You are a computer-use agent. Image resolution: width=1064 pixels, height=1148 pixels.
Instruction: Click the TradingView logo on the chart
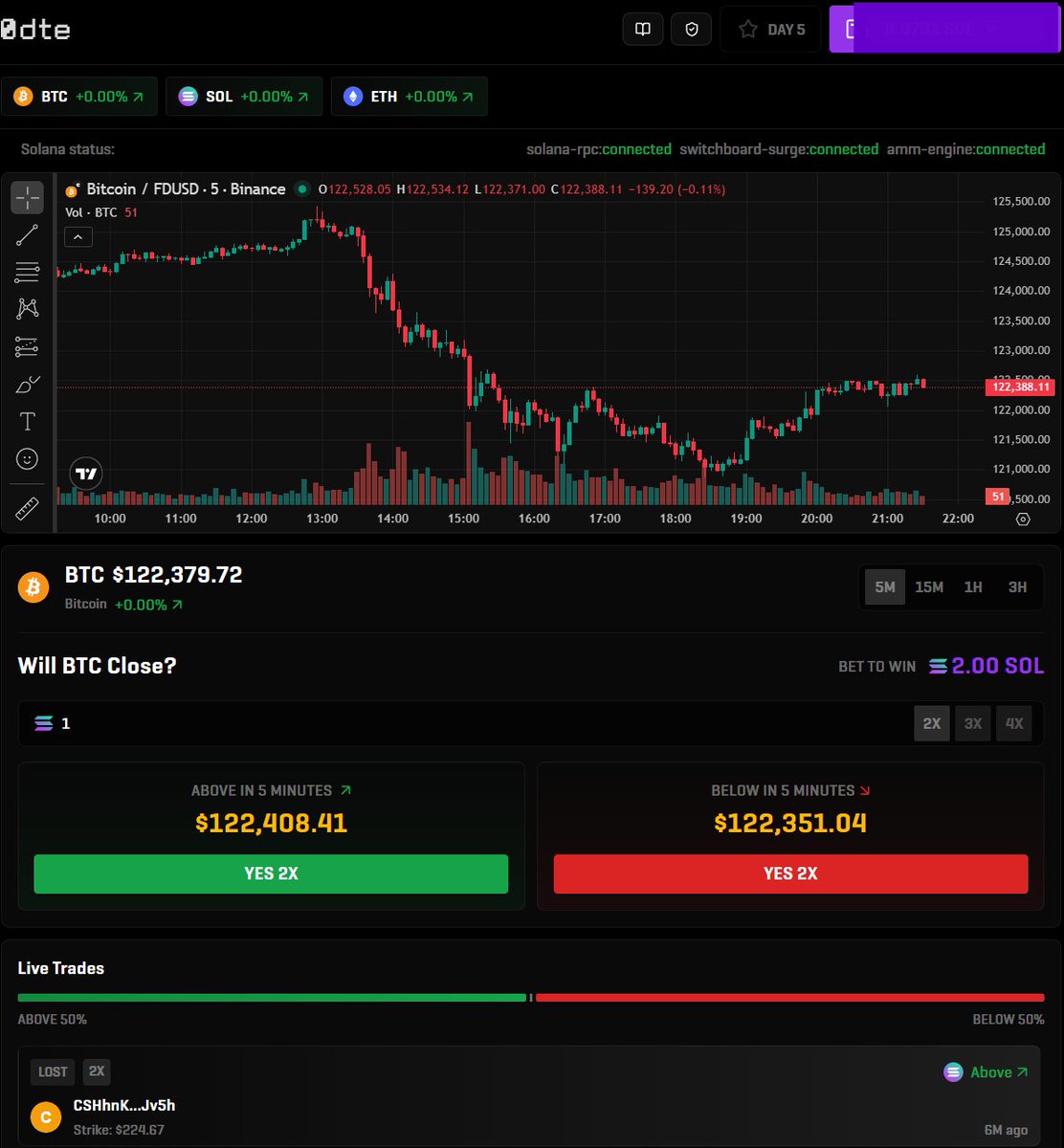(85, 474)
